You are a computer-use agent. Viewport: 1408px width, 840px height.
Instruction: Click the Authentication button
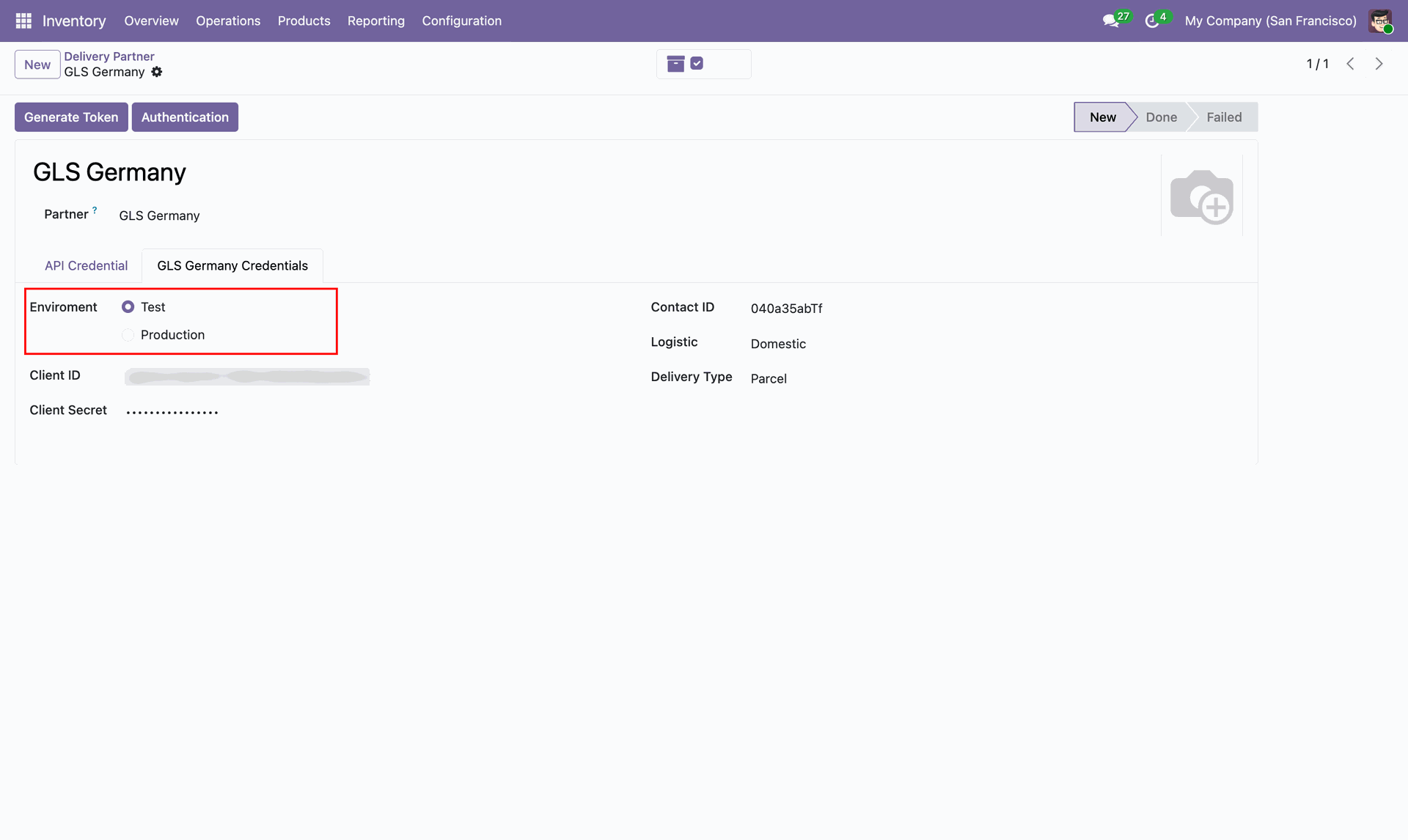pos(185,117)
